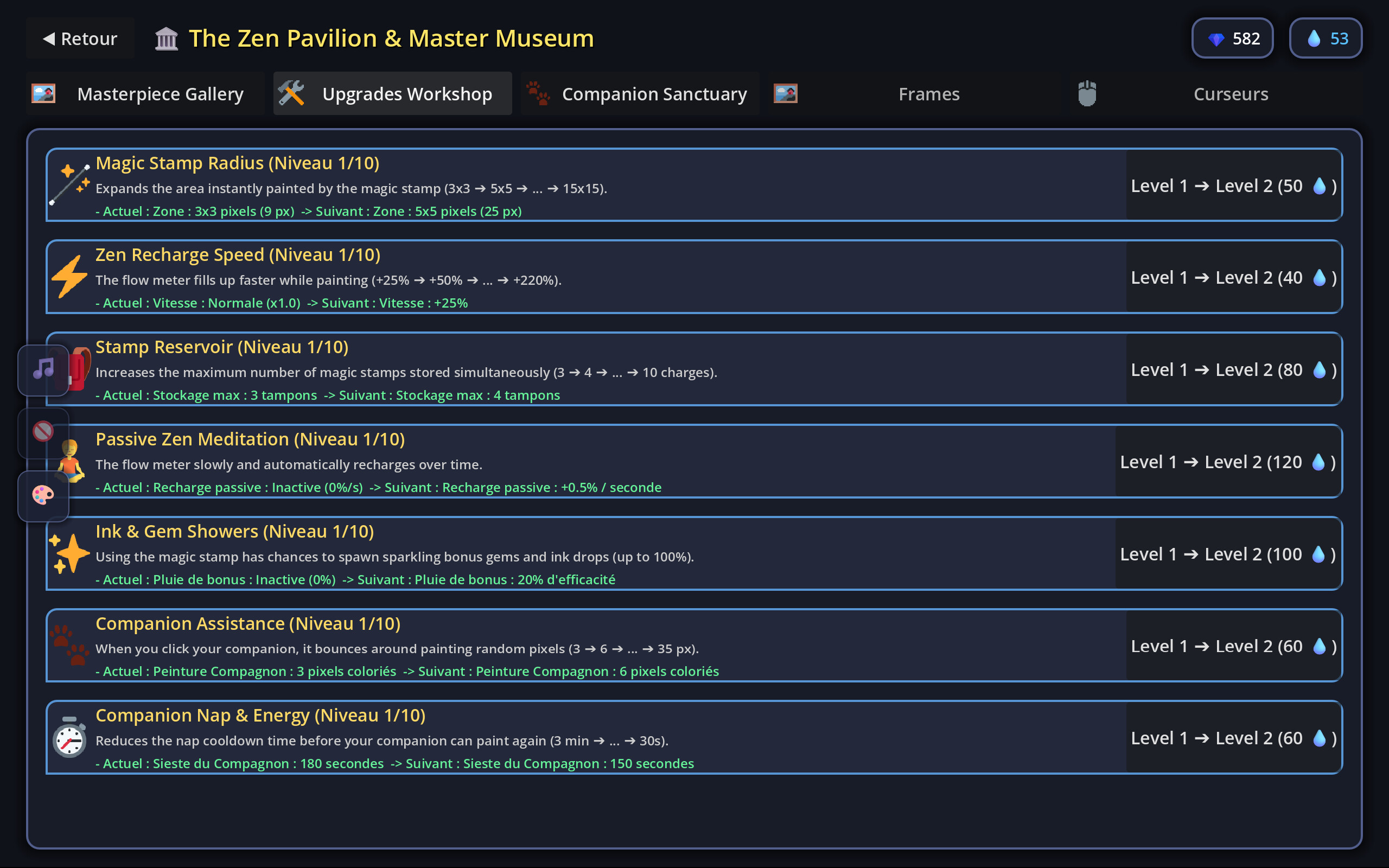Click the text 'Actuel : Stockage max : 3 tampons'
Image resolution: width=1389 pixels, height=868 pixels.
pos(210,395)
